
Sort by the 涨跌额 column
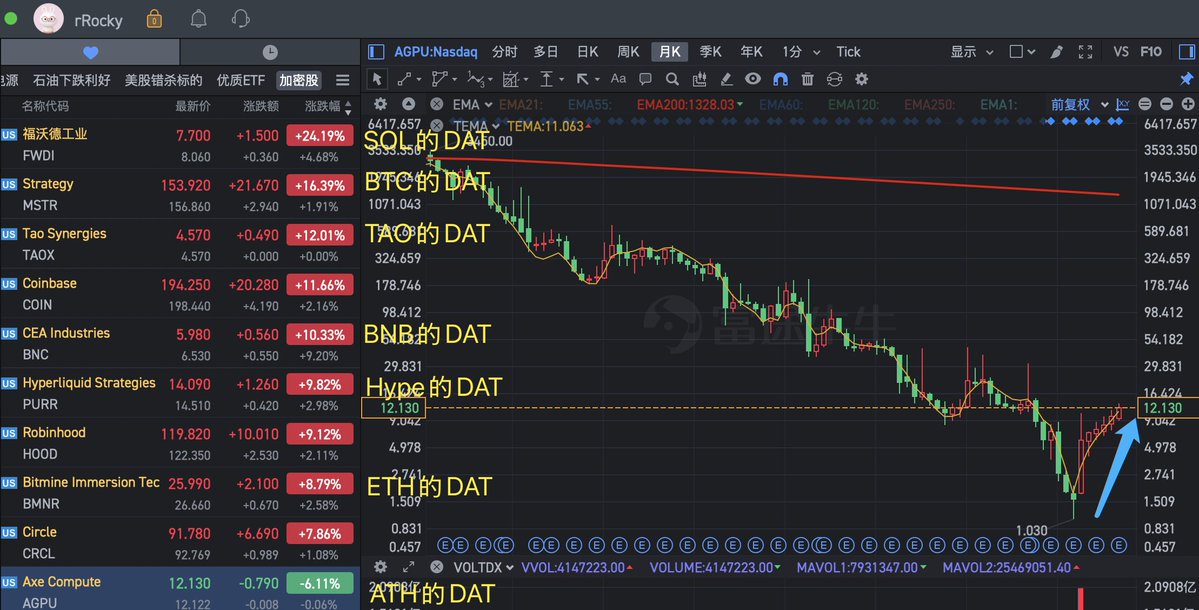(x=261, y=105)
